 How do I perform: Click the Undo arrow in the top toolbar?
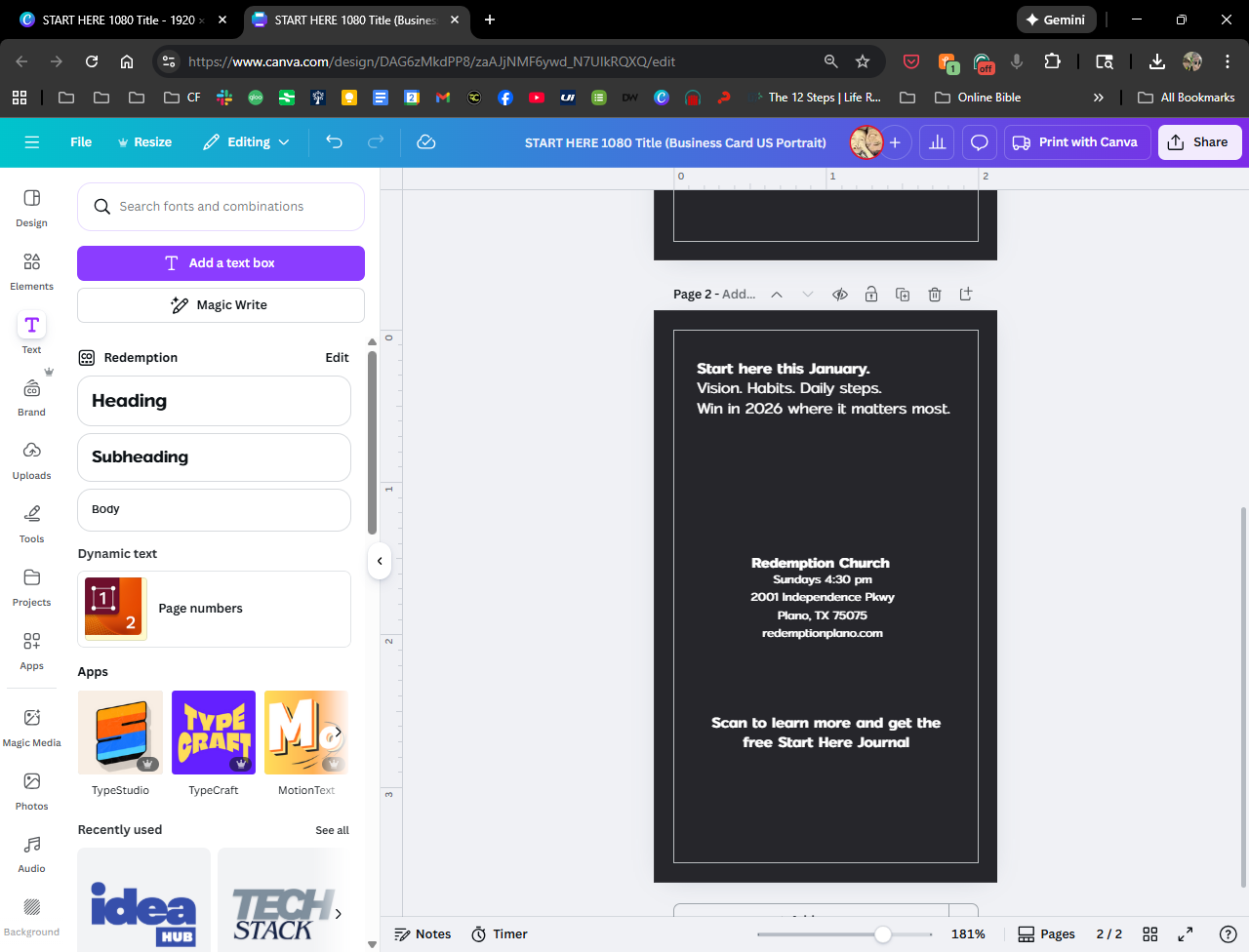click(x=334, y=142)
